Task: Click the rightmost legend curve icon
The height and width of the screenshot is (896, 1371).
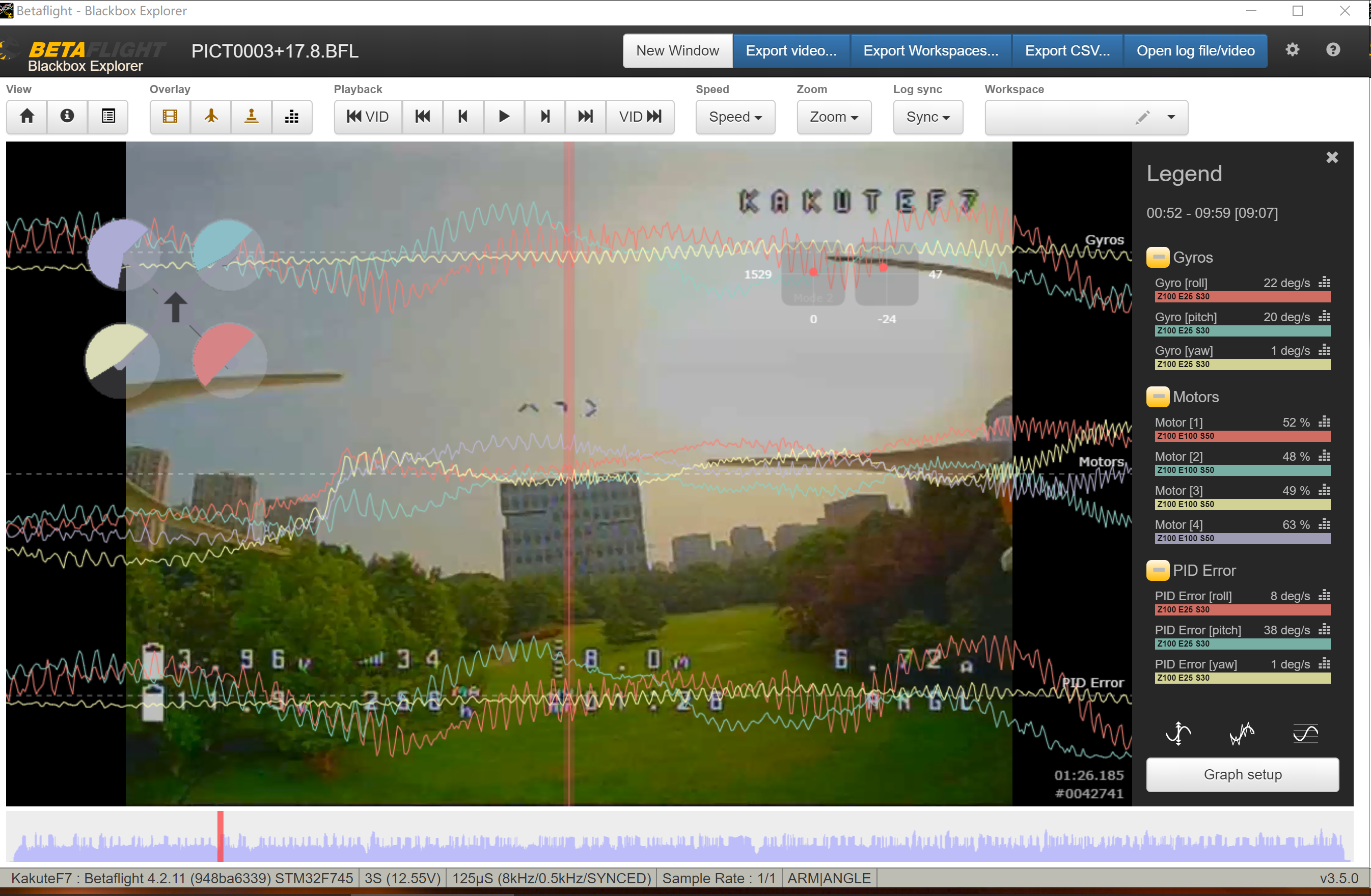Action: [x=1305, y=733]
